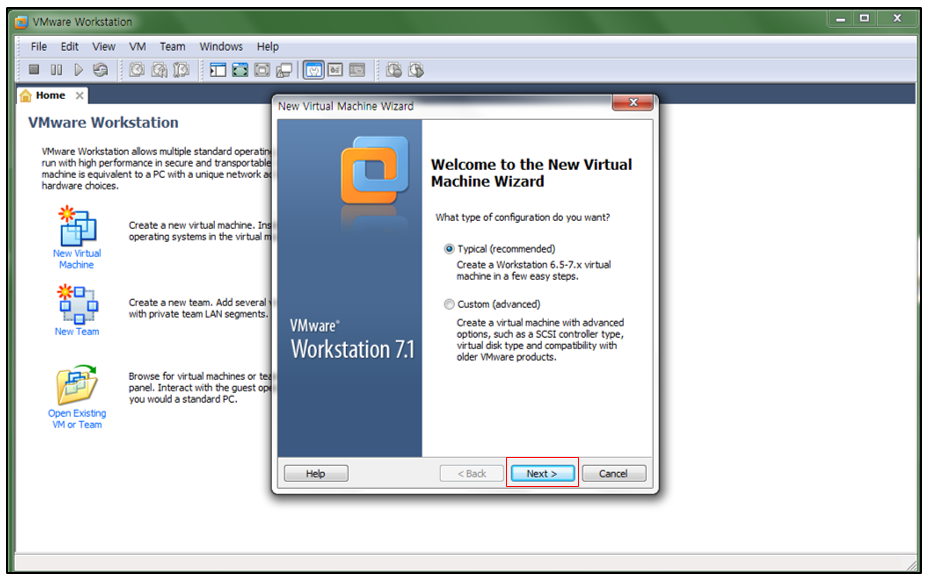Click the Suspend pause toolbar icon
Screen dimensions: 927x579
click(56, 70)
